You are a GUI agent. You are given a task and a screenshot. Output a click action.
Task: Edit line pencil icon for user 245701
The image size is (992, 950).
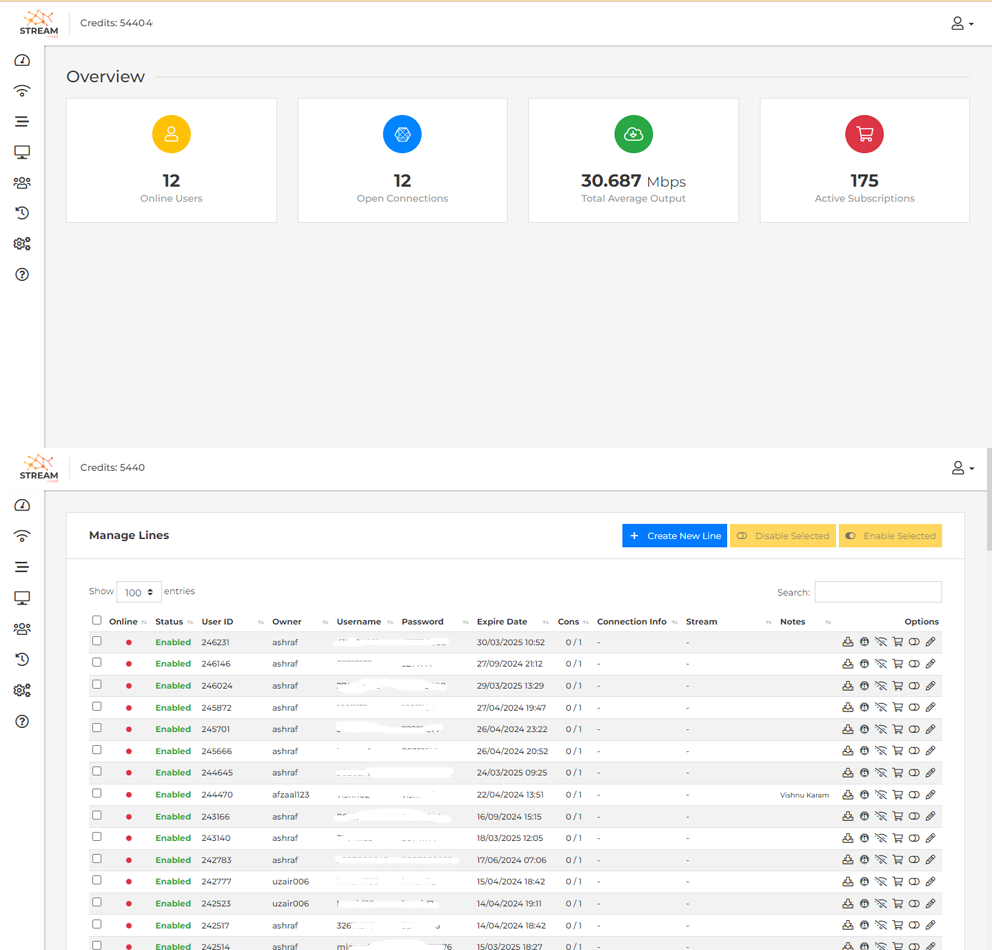[931, 729]
